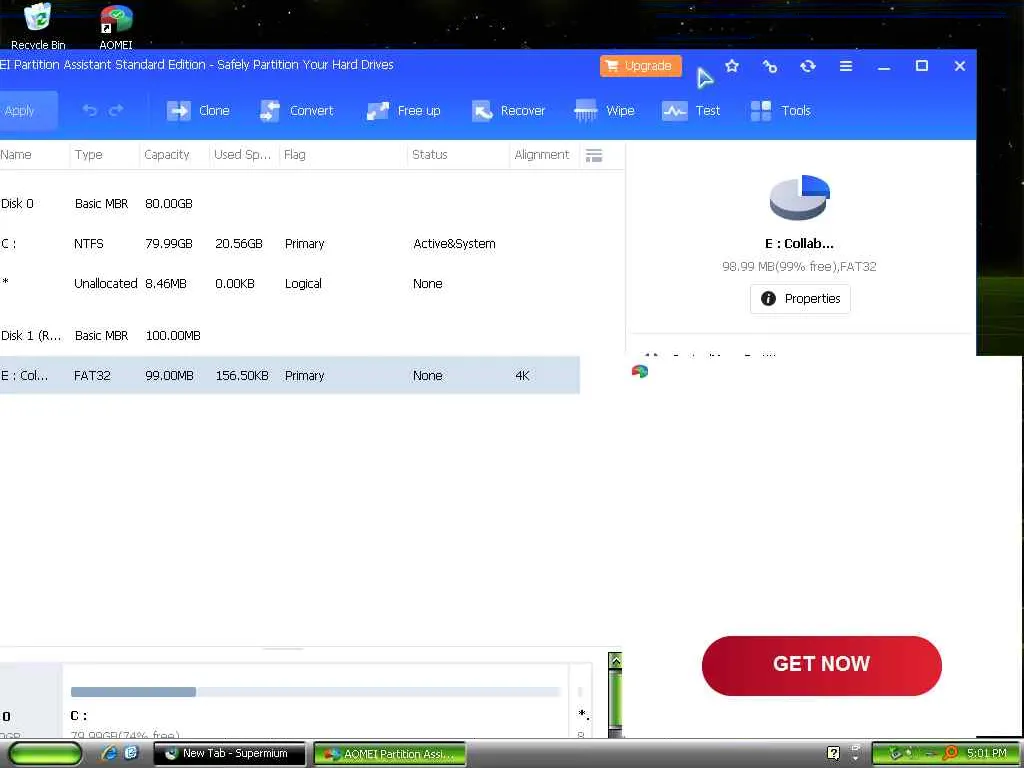1024x768 pixels.
Task: Open the column settings list icon
Action: (594, 155)
